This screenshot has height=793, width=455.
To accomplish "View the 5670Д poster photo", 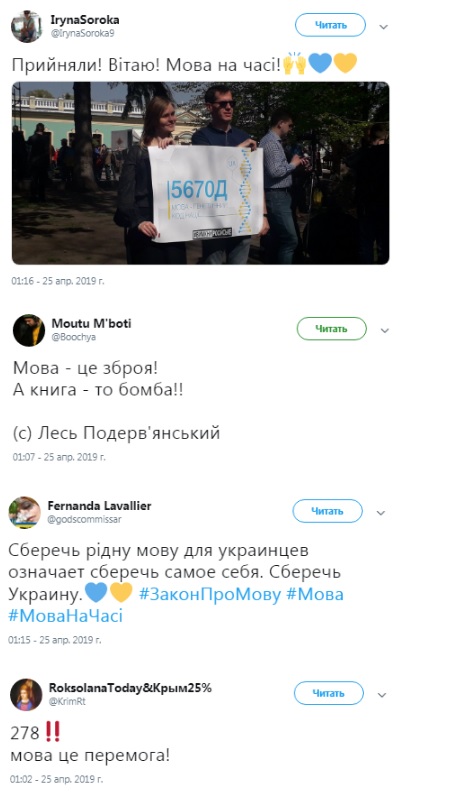I will tap(201, 173).
